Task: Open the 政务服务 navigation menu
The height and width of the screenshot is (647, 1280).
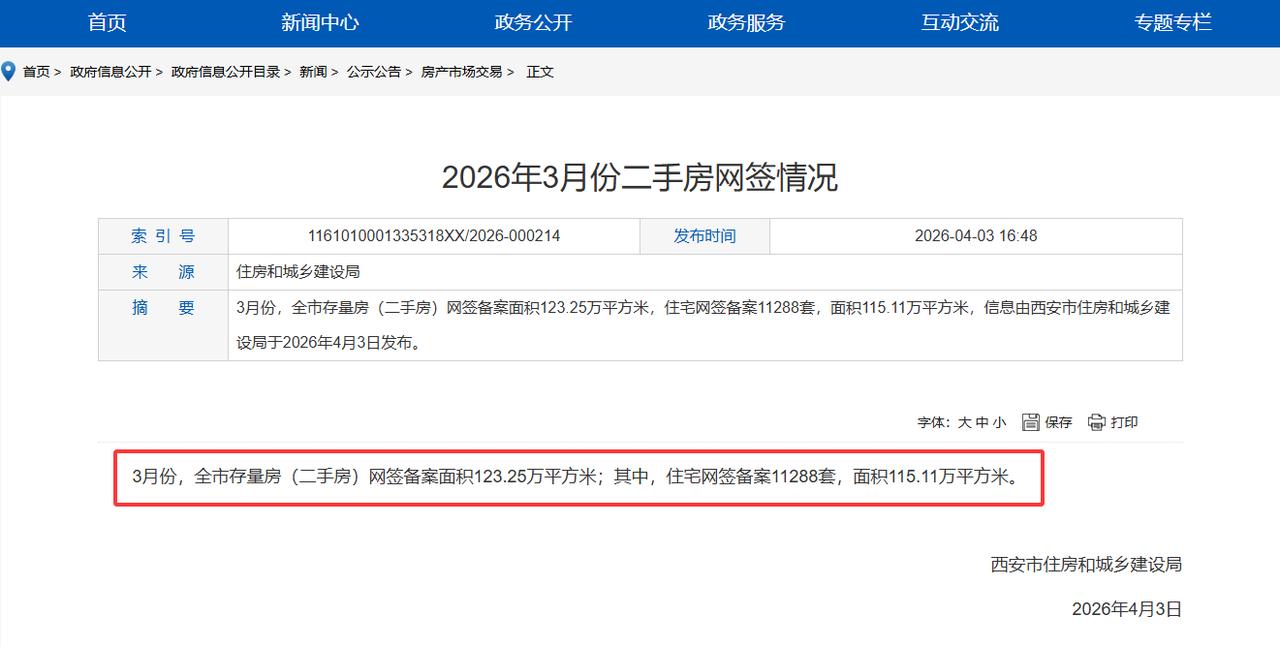Action: tap(745, 22)
